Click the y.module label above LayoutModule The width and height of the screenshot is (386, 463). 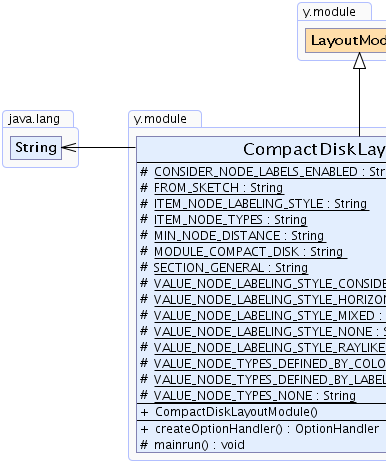(x=329, y=12)
